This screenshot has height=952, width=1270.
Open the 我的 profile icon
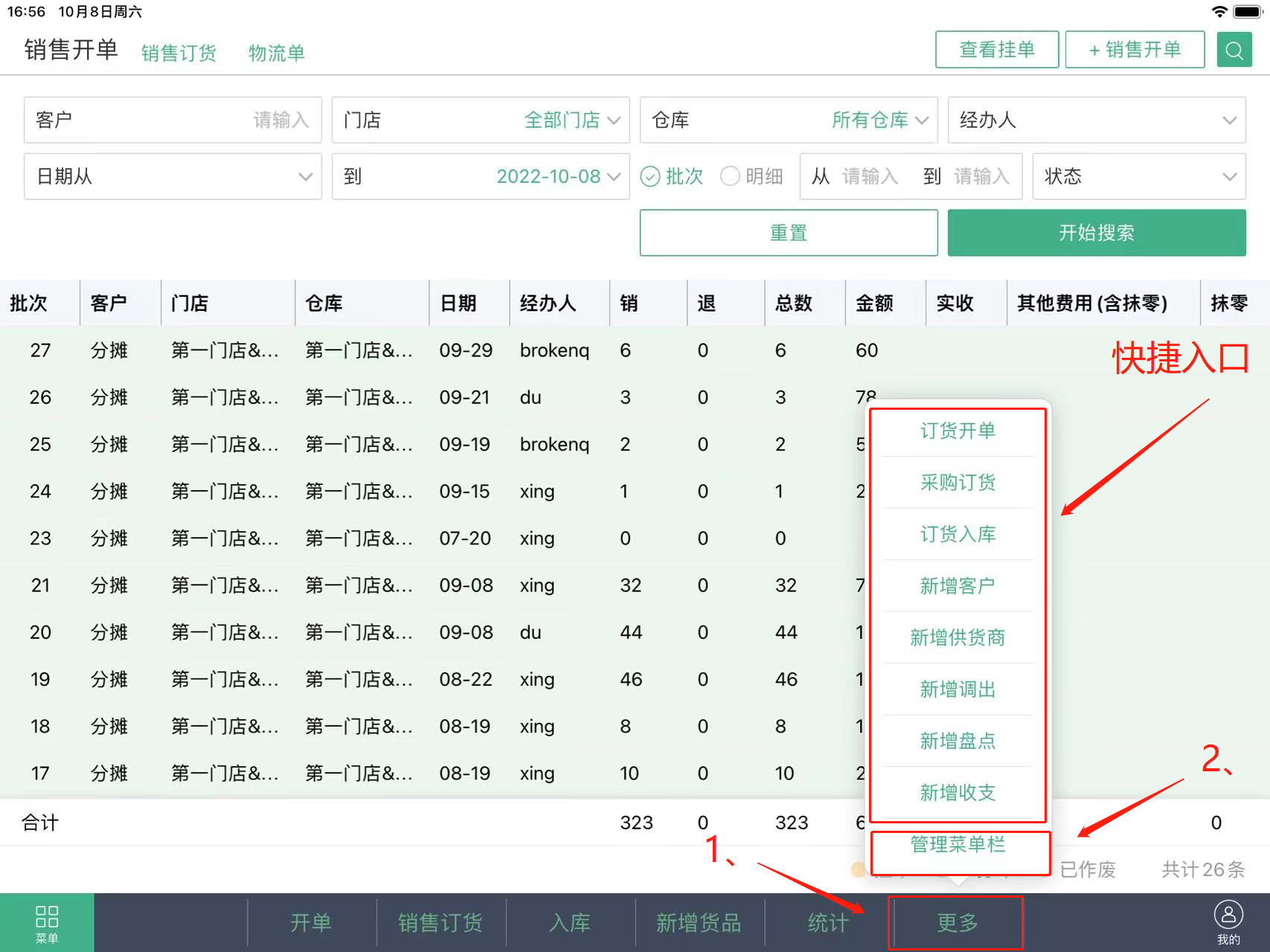coord(1228,922)
